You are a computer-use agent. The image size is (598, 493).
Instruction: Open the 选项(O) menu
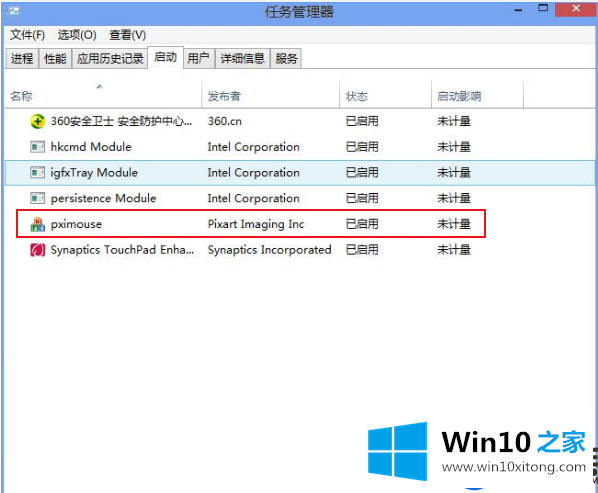pyautogui.click(x=77, y=35)
